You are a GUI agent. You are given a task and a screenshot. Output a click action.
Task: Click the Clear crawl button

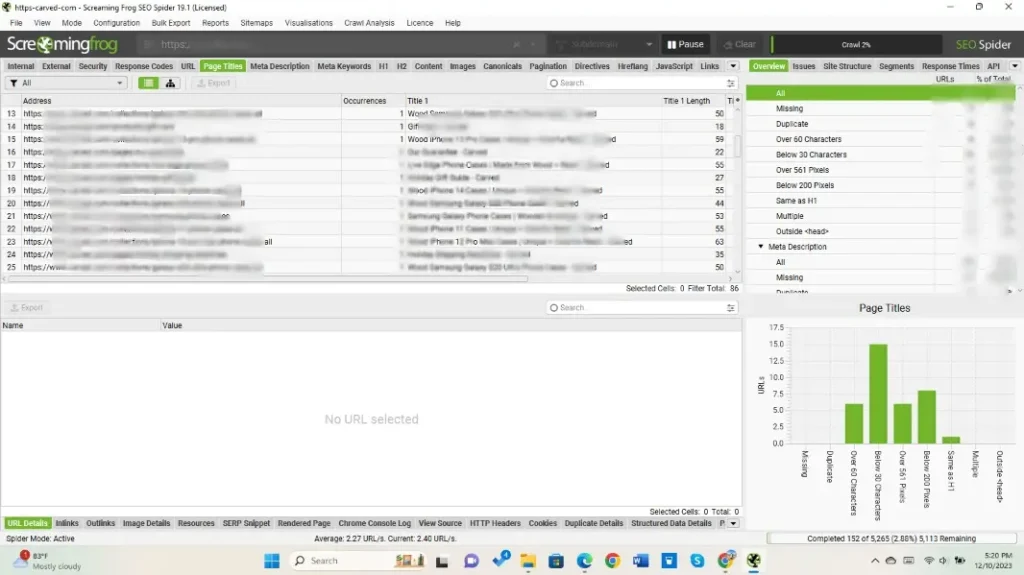pyautogui.click(x=739, y=44)
